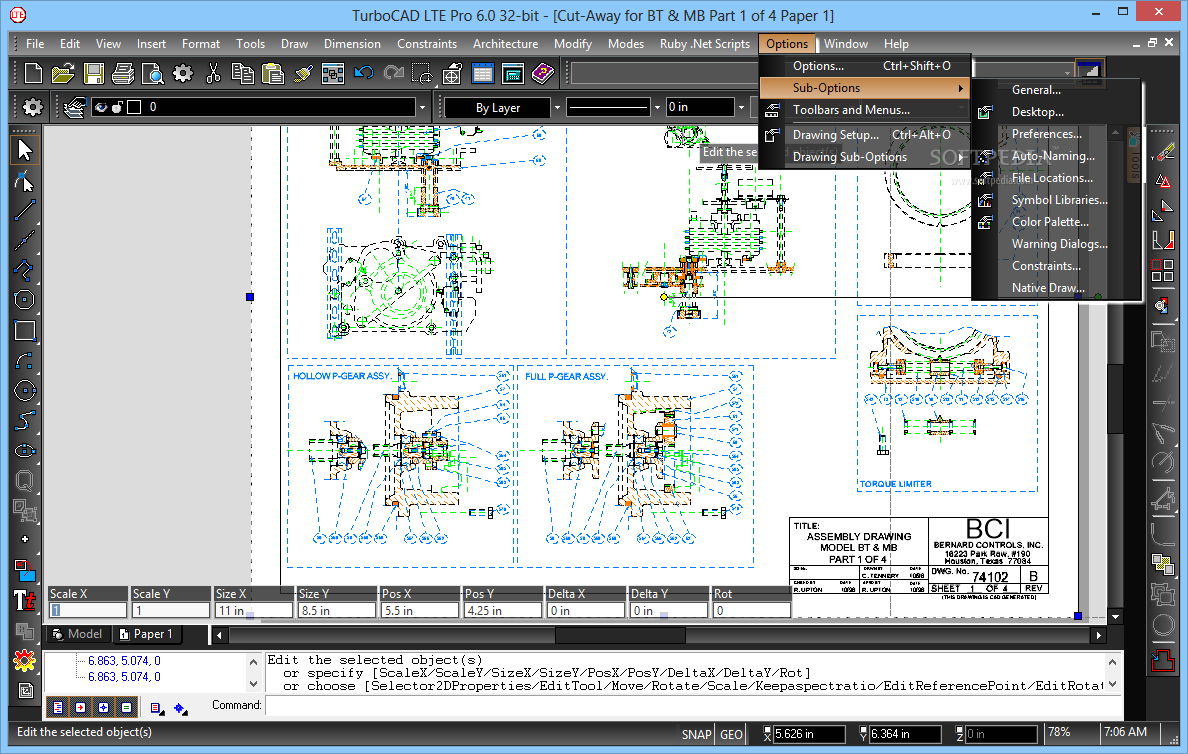Click the Format Painter brush icon

[303, 74]
